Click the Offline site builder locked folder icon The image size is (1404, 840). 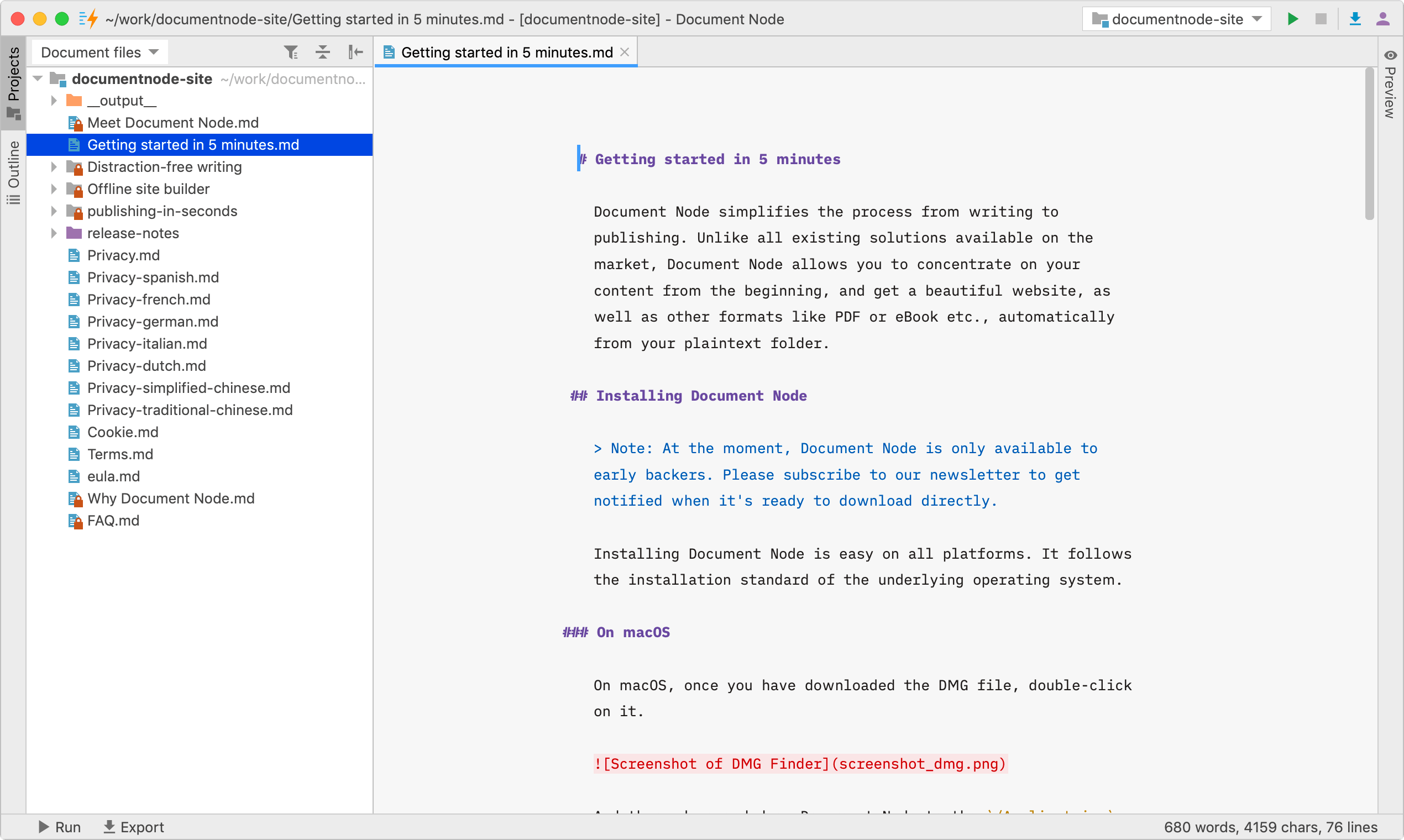pos(75,189)
